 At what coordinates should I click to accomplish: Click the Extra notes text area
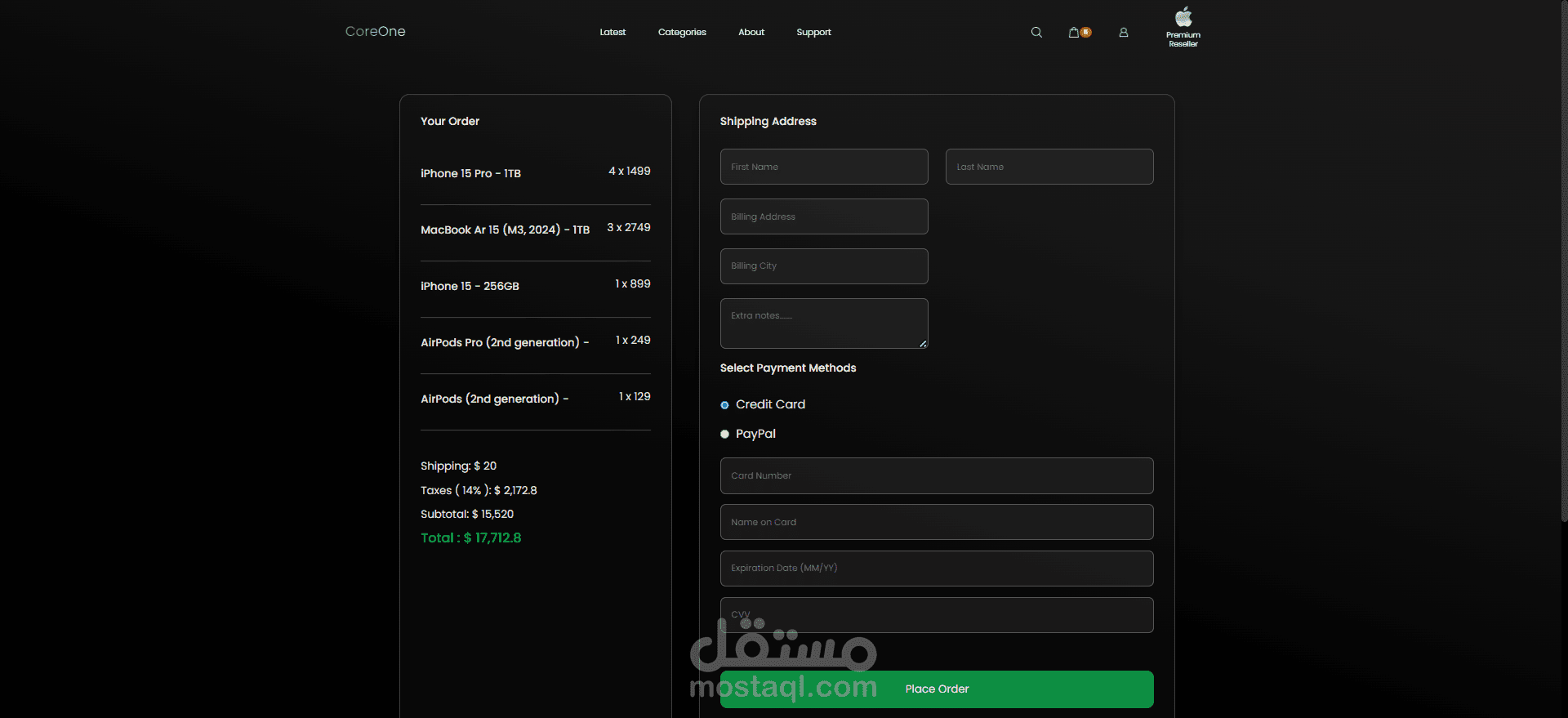(824, 323)
